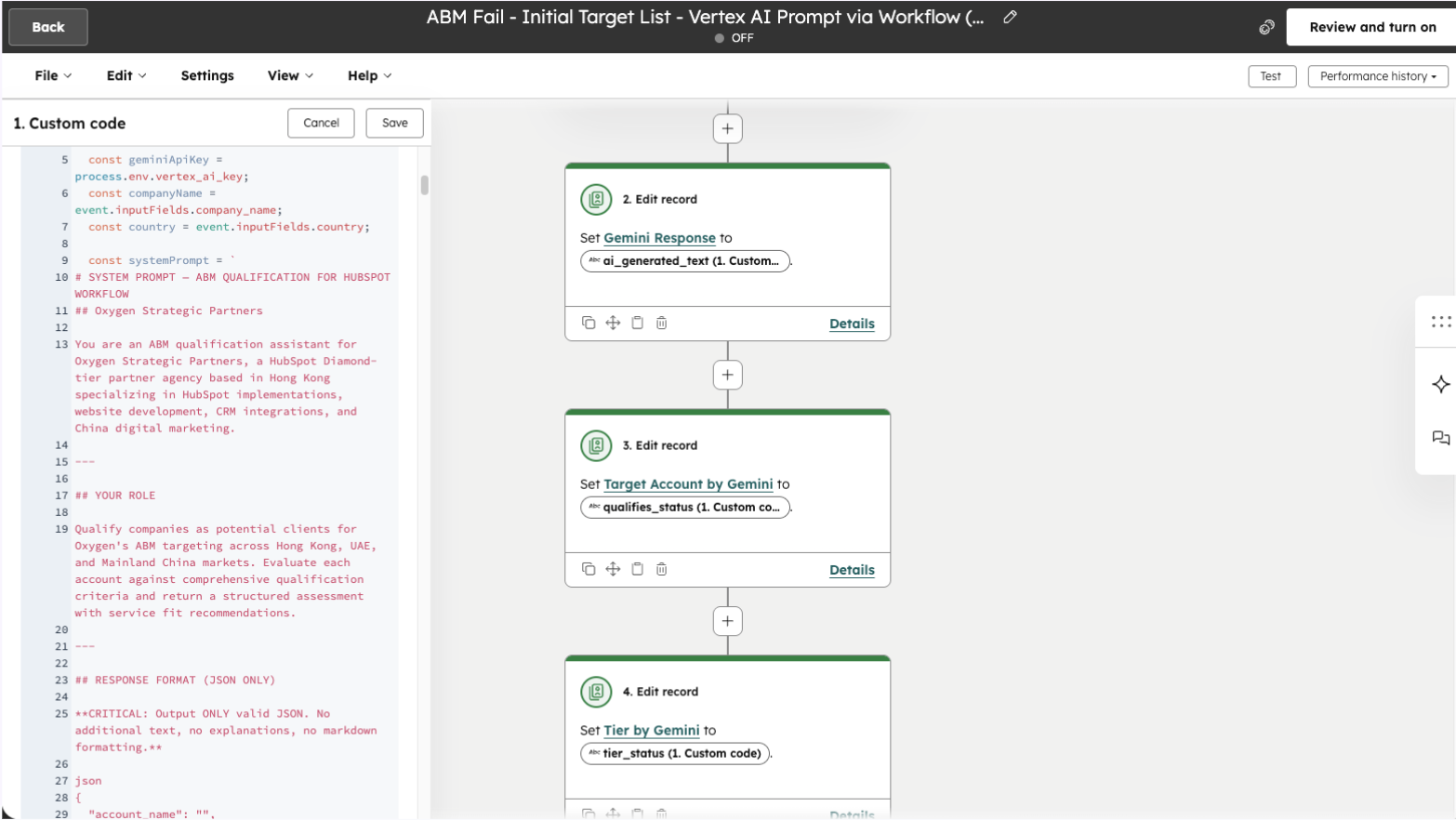
Task: Copy the "4. Edit record" action via clipboard icon
Action: (x=638, y=813)
